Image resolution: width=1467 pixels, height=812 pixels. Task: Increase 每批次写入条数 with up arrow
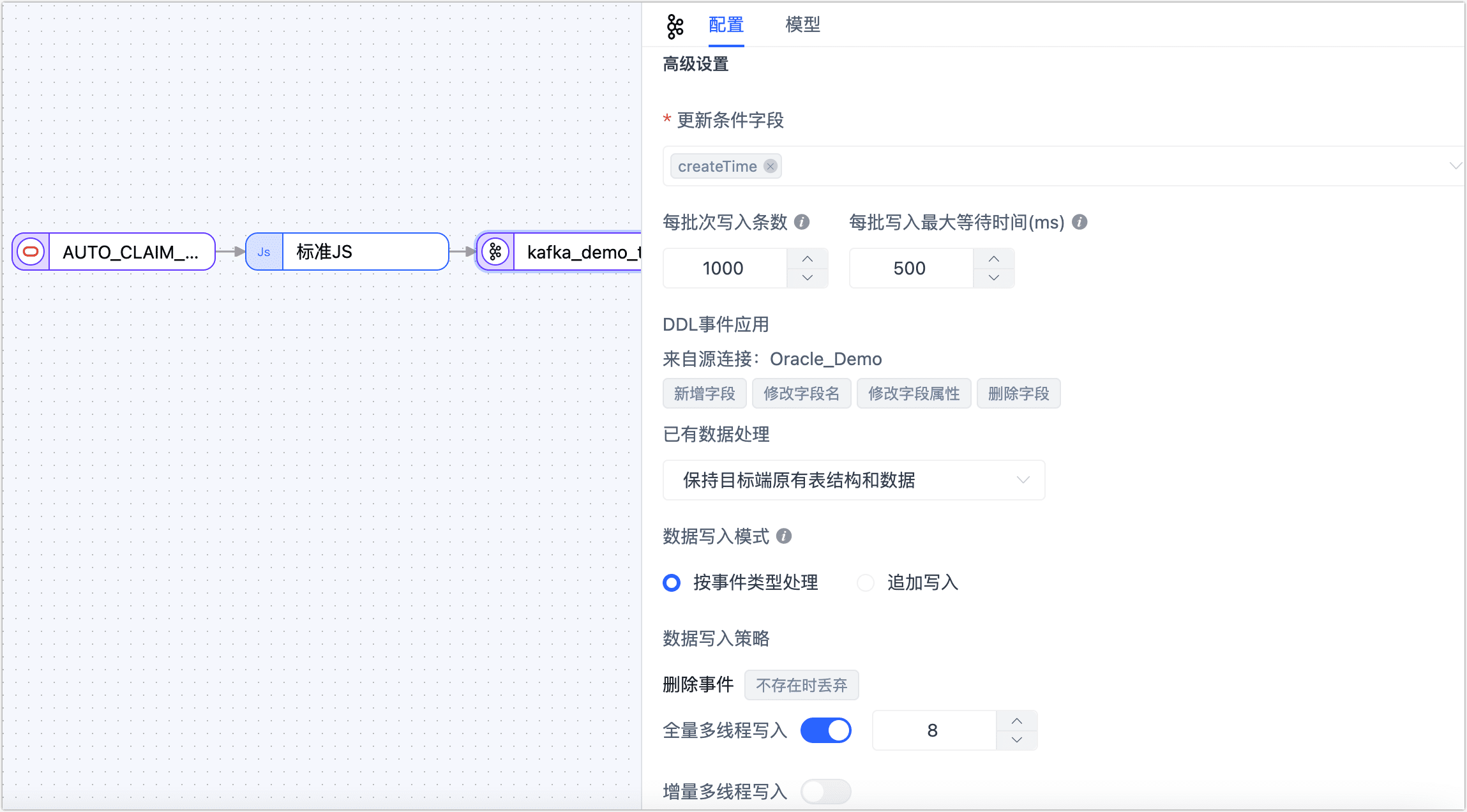click(808, 259)
